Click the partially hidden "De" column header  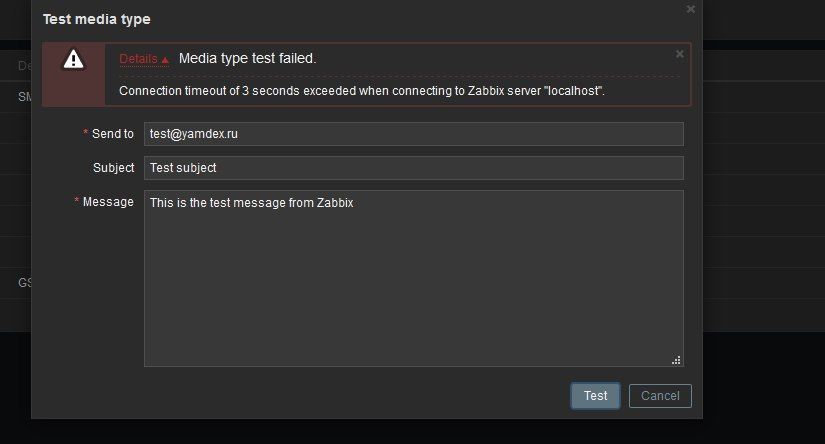(x=24, y=66)
